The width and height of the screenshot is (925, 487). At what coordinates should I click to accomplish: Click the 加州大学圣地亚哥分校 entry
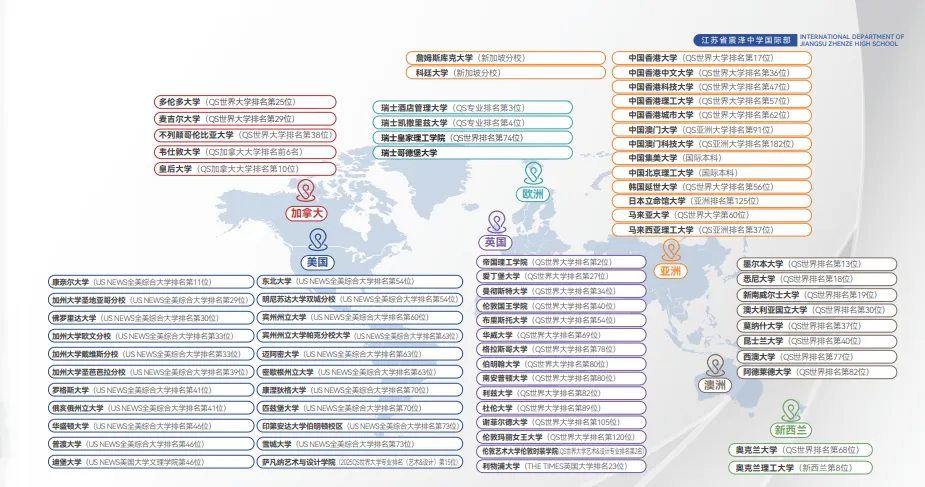click(x=151, y=300)
